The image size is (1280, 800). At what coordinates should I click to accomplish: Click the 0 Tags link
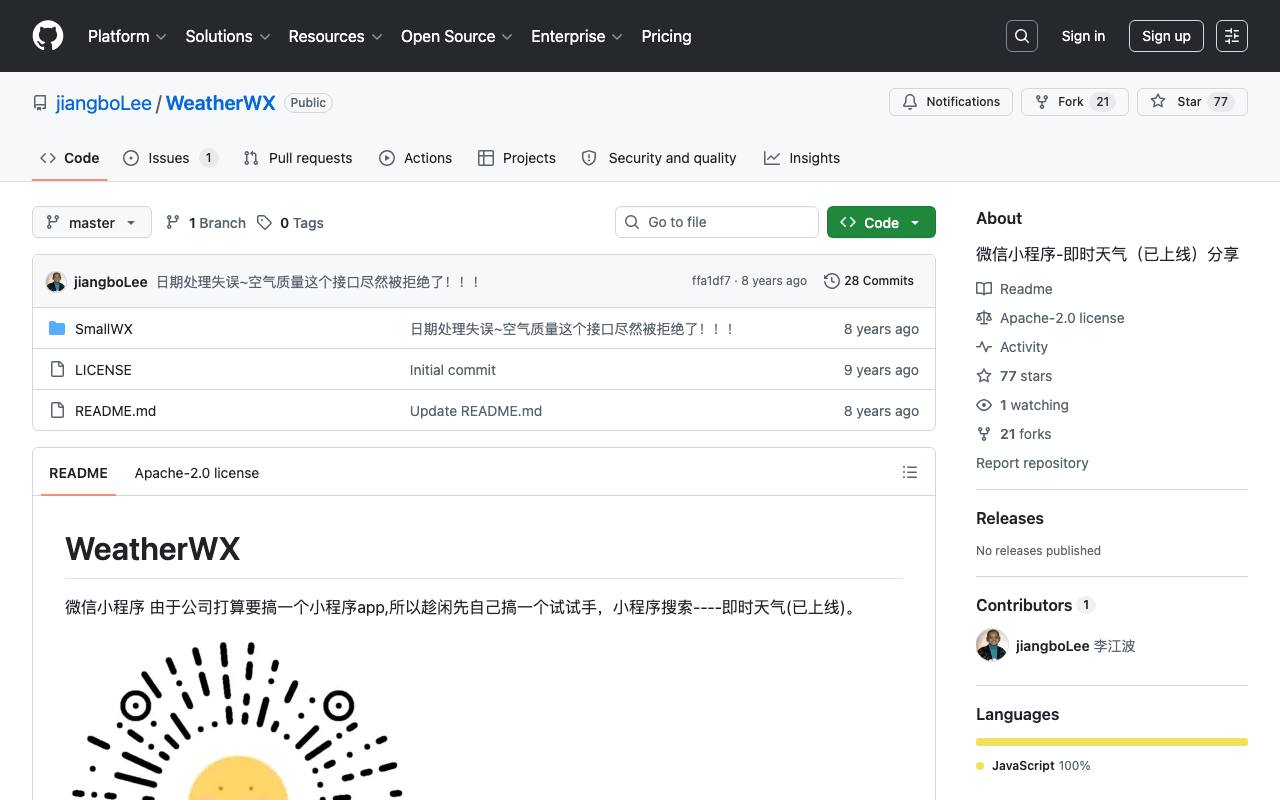pyautogui.click(x=290, y=223)
